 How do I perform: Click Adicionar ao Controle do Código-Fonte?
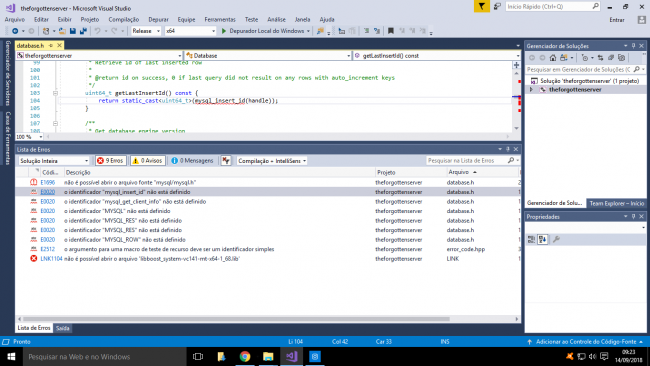click(586, 342)
